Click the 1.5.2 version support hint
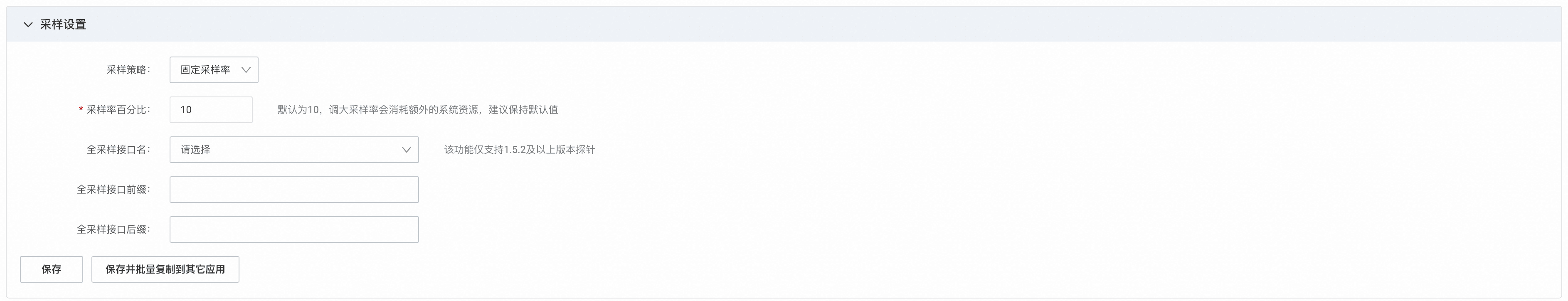 [x=519, y=150]
